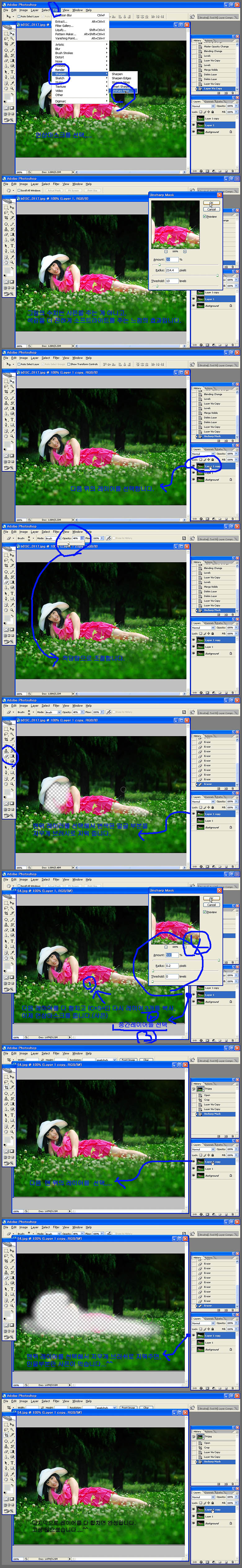Hide Background layer in window with open Filter menu
The height and width of the screenshot is (1568, 242).
point(193,132)
